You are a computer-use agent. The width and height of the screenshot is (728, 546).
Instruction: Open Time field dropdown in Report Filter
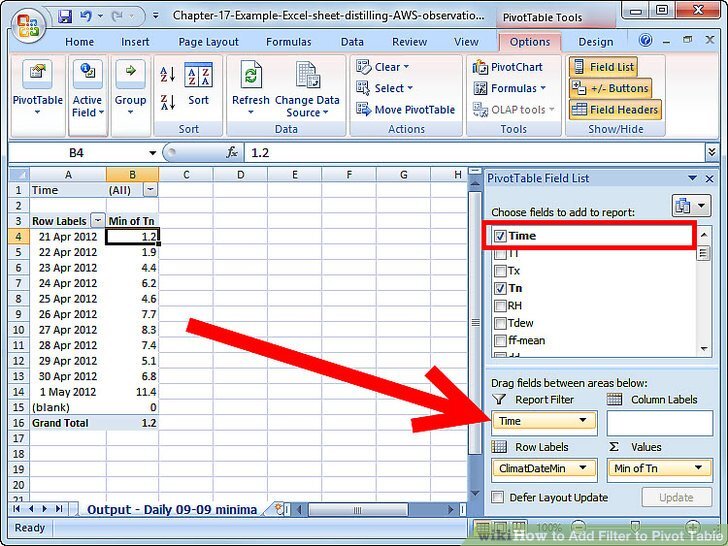tap(583, 421)
